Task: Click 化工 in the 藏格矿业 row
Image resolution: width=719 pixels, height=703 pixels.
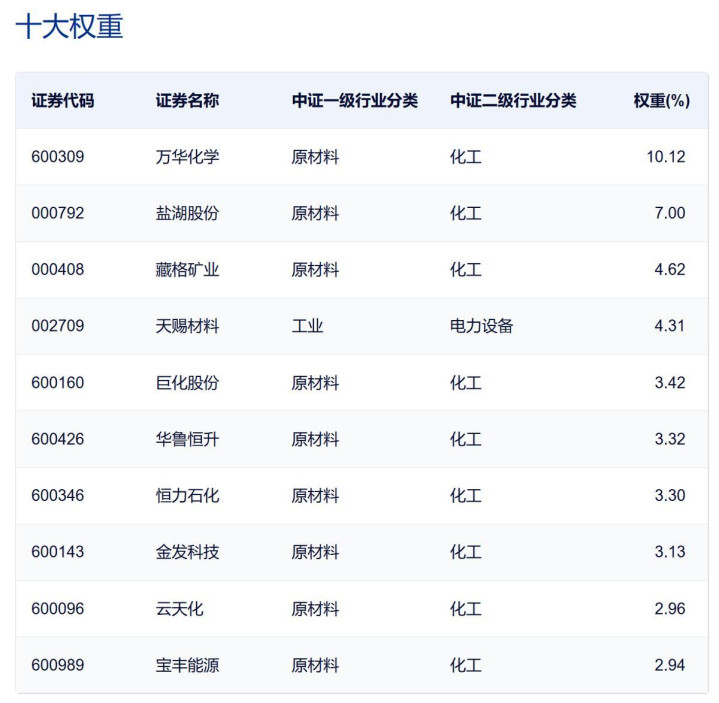Action: click(x=465, y=270)
